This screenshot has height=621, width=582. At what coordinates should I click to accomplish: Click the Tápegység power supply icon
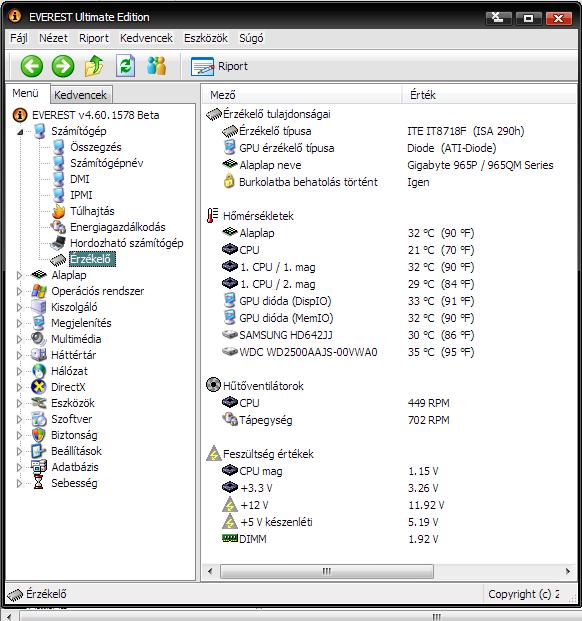coord(230,419)
